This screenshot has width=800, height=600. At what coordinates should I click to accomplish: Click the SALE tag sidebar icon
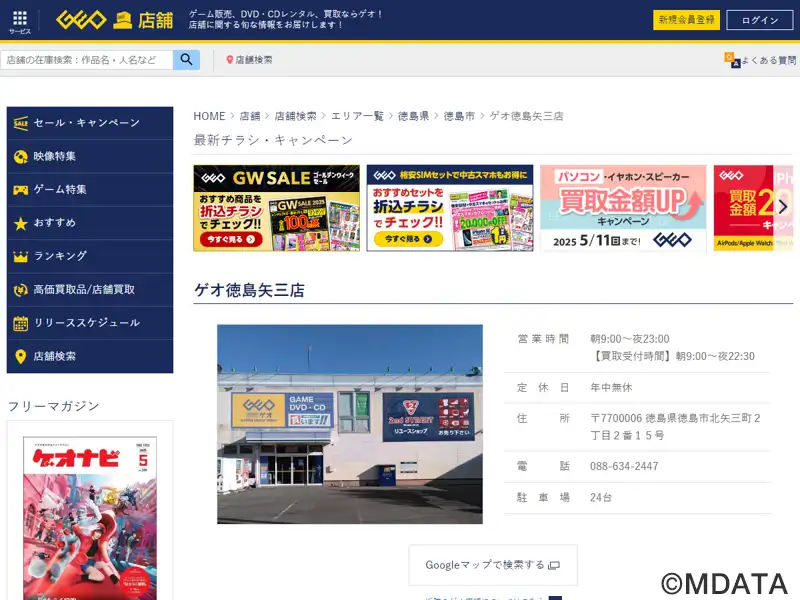pyautogui.click(x=20, y=123)
